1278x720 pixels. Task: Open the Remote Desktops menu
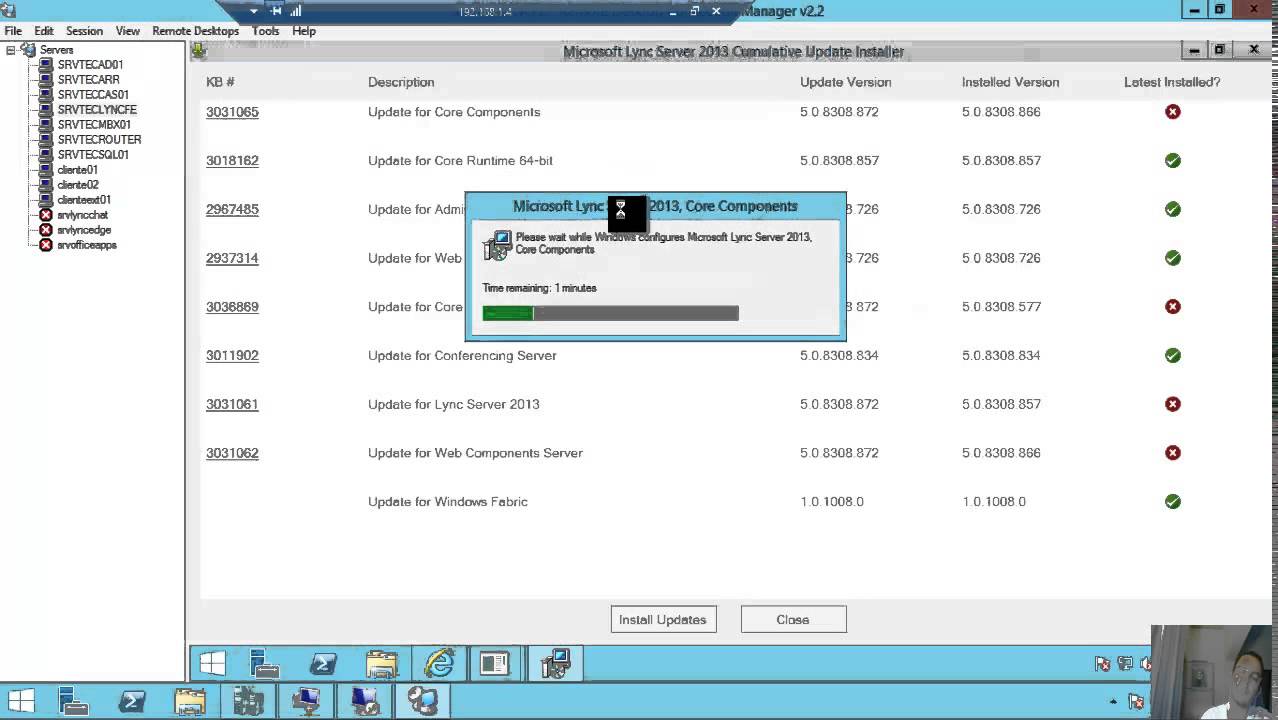(x=195, y=31)
